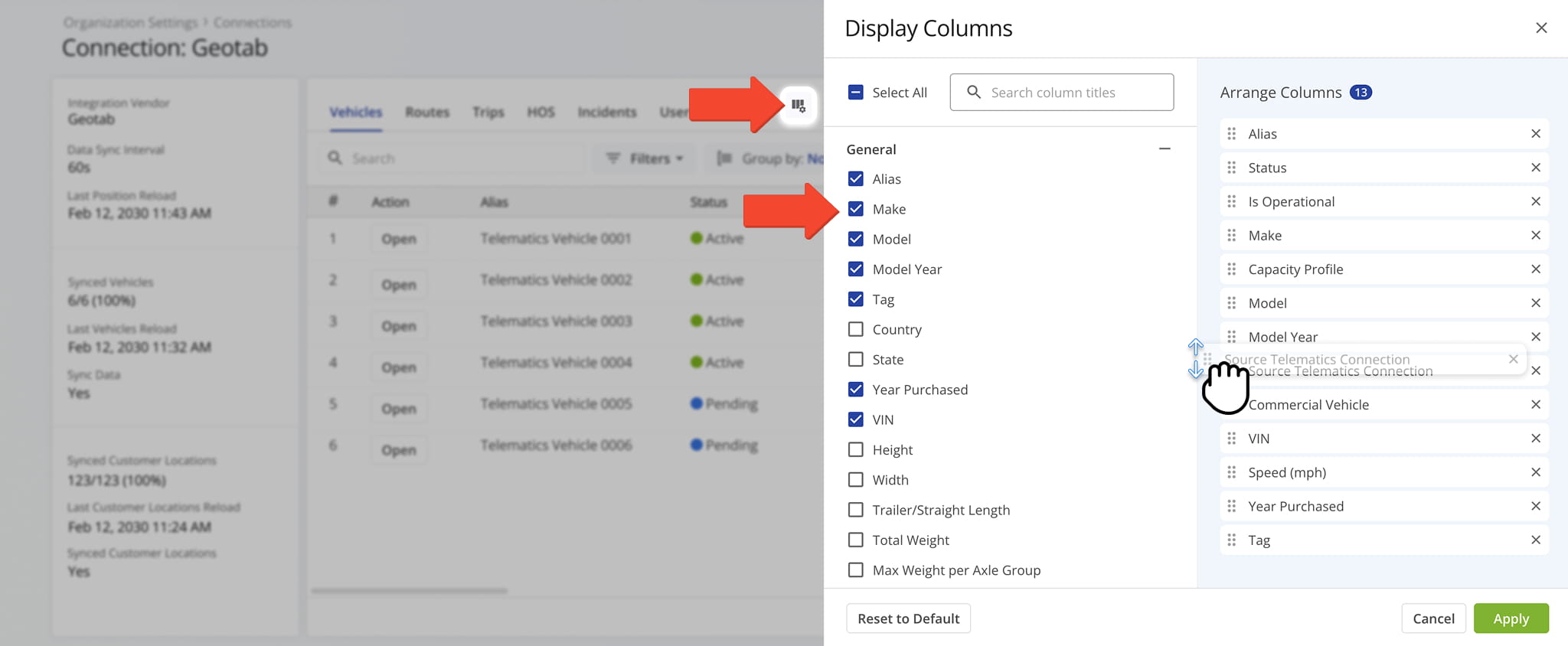Remove Commercial Vehicle from arranged columns
This screenshot has height=646, width=1568.
tap(1535, 404)
